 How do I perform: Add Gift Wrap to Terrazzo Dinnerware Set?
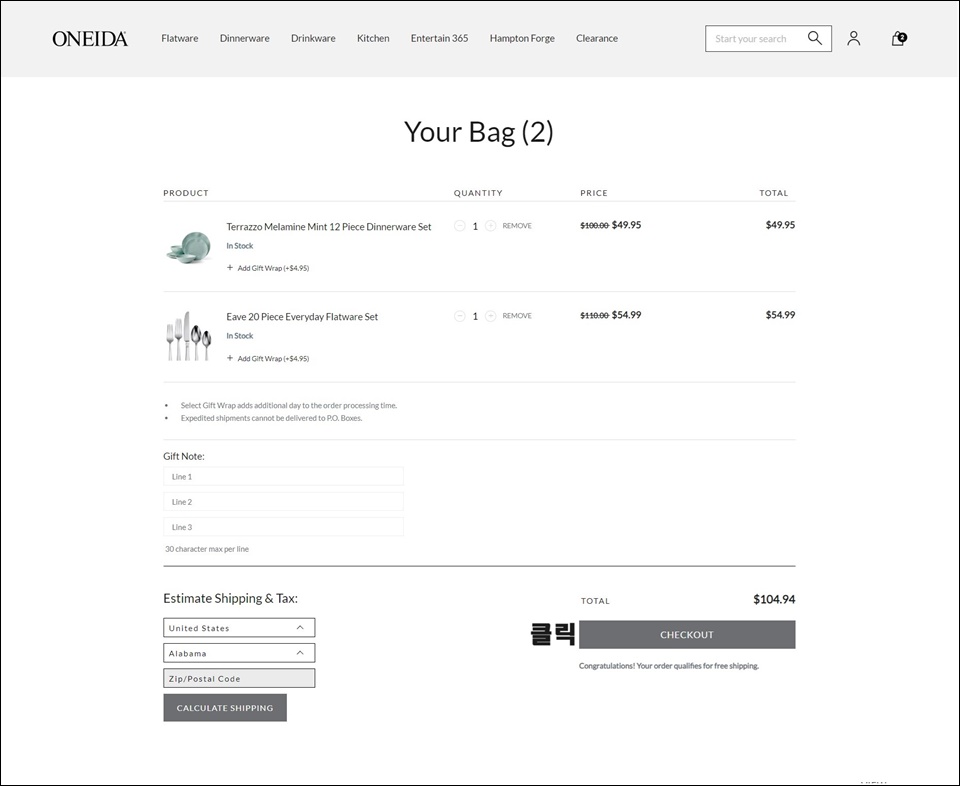(x=268, y=268)
